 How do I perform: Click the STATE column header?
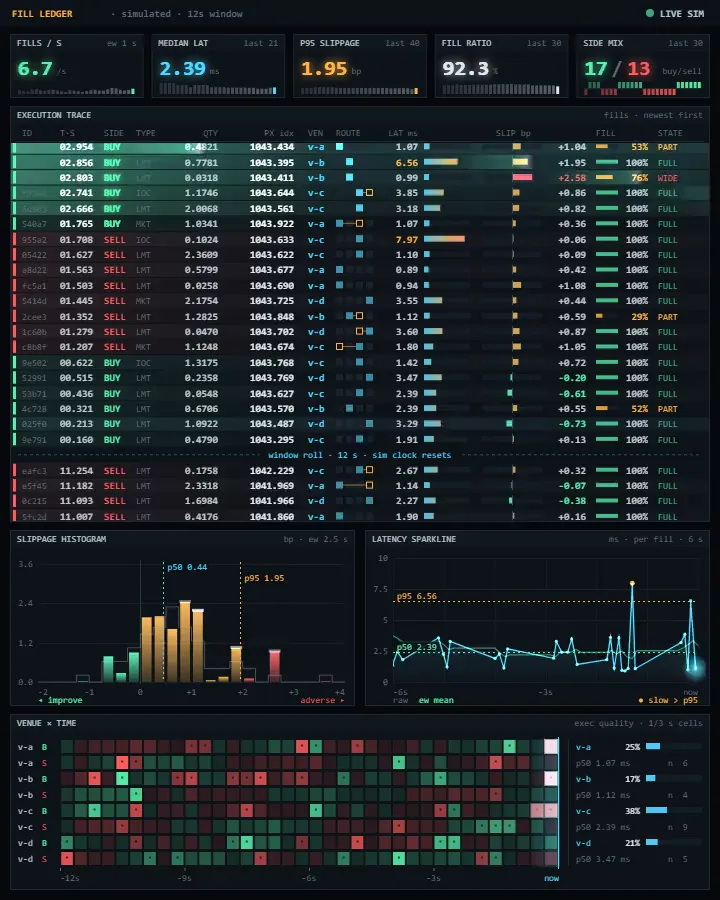[x=670, y=133]
